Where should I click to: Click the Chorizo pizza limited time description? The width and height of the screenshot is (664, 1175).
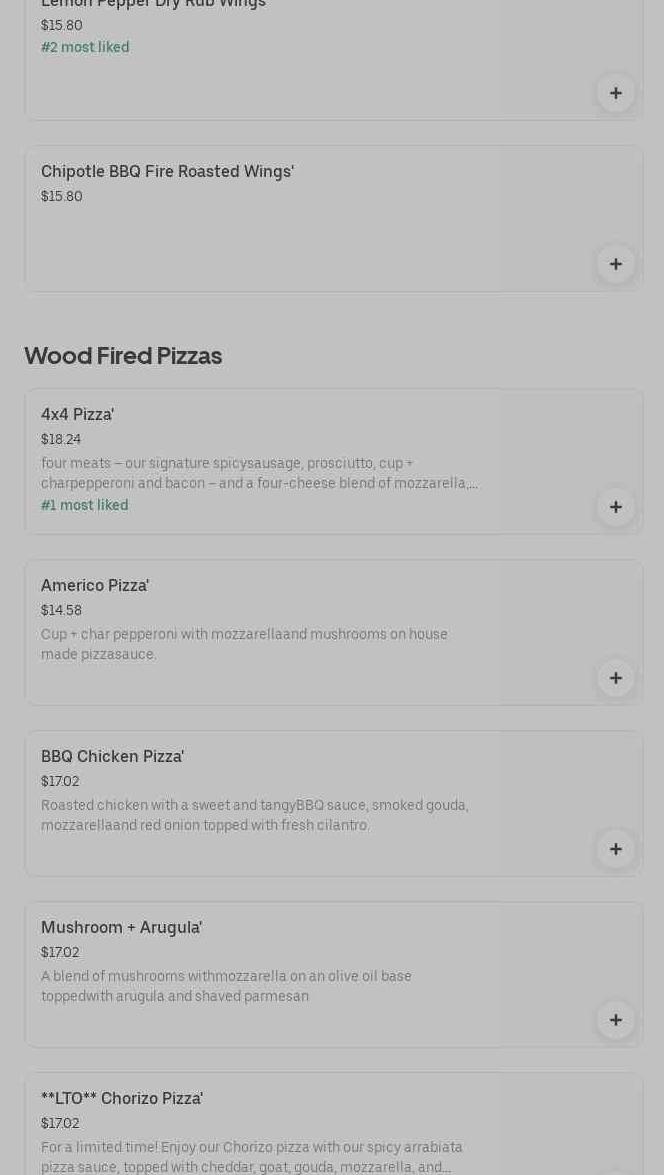point(252,1157)
